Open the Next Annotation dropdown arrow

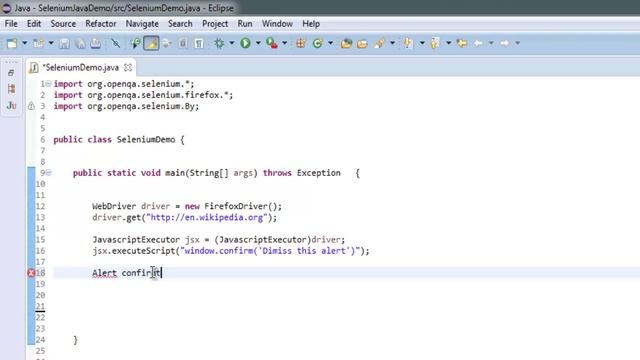coord(422,43)
